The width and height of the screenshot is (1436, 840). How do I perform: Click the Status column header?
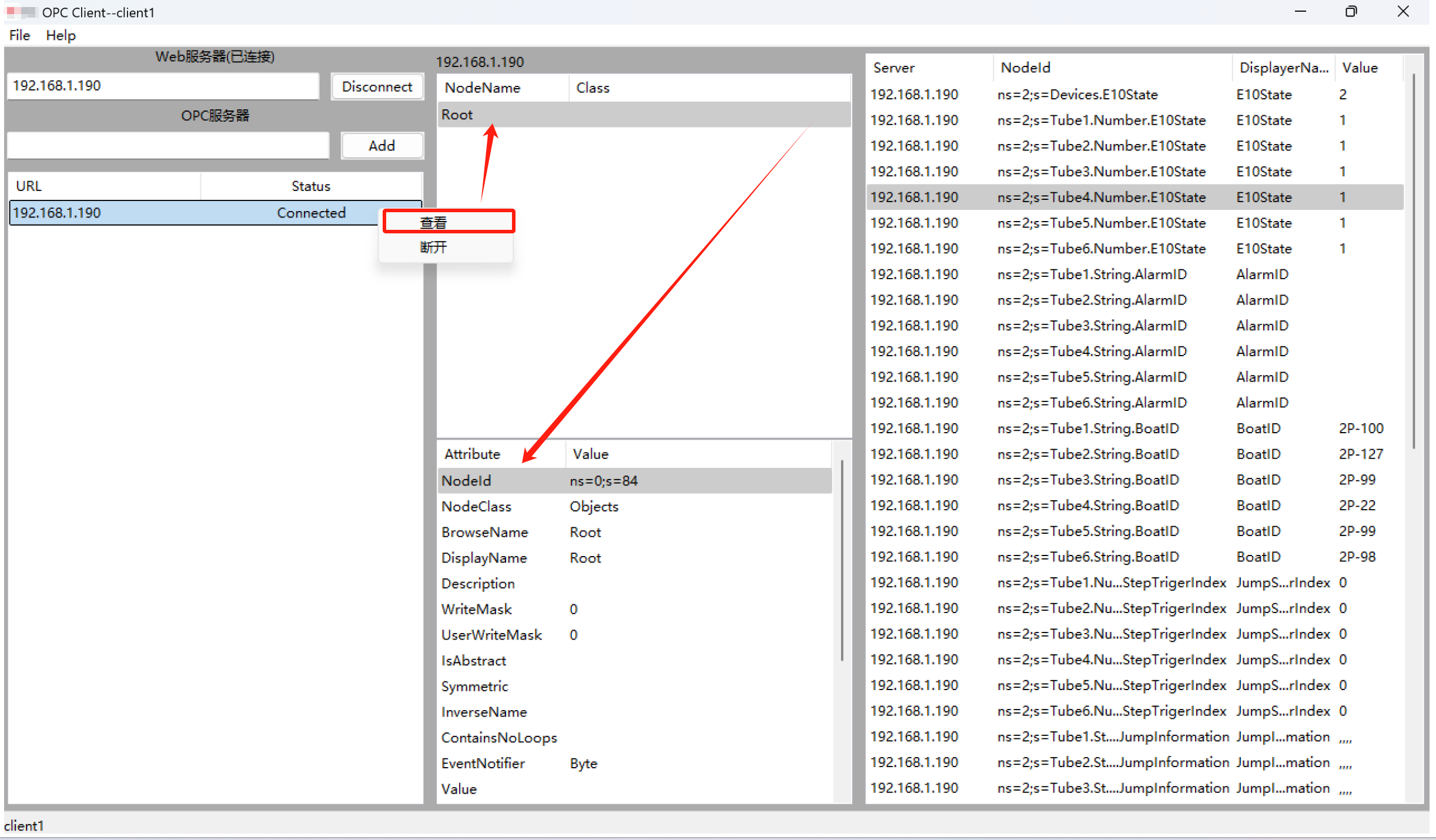311,186
